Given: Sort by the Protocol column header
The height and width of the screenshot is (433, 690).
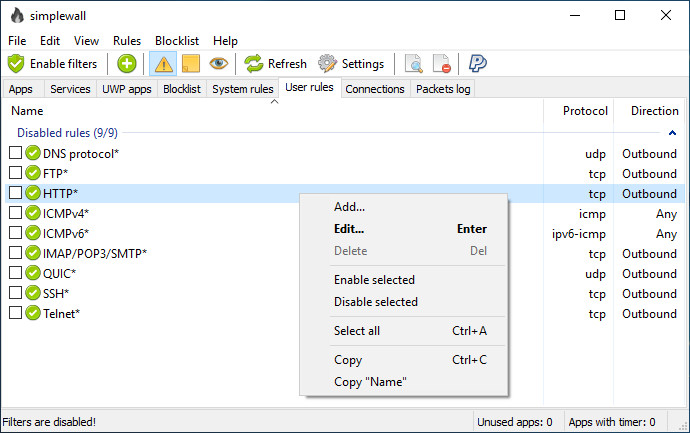Looking at the screenshot, I should 585,111.
